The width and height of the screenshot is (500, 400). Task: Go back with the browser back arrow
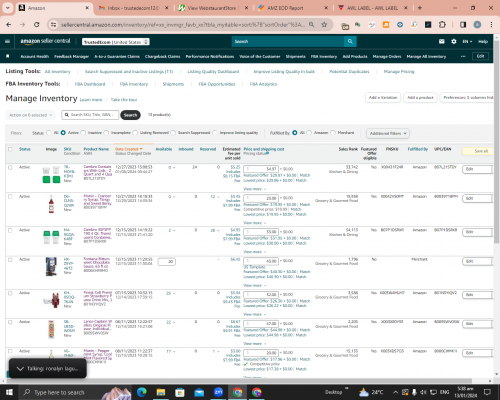[x=9, y=24]
